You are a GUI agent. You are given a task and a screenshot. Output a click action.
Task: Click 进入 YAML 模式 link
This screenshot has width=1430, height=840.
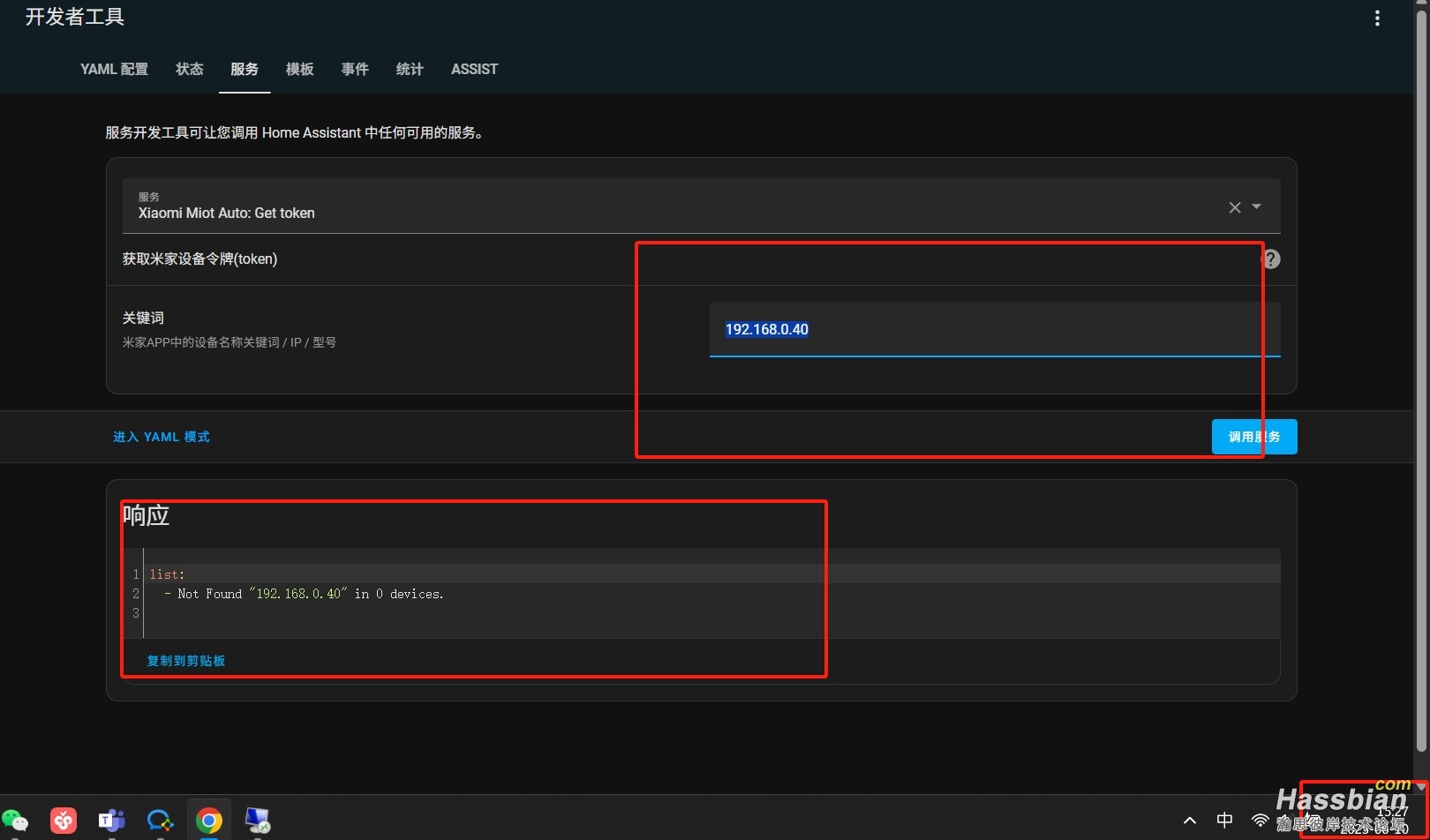pos(162,437)
